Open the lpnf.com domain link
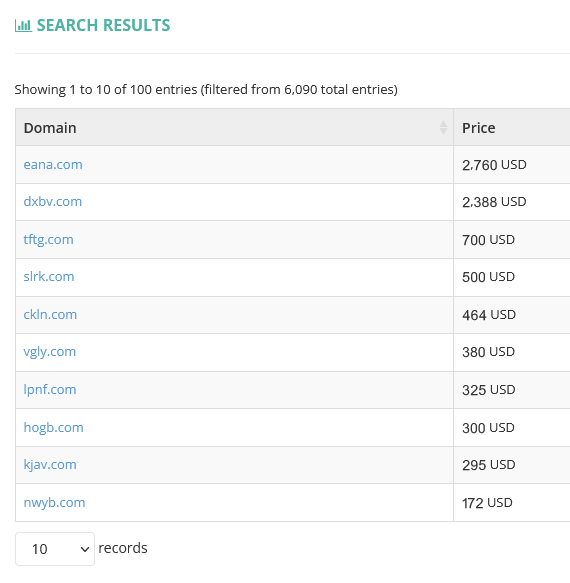The height and width of the screenshot is (583, 570). click(x=50, y=390)
